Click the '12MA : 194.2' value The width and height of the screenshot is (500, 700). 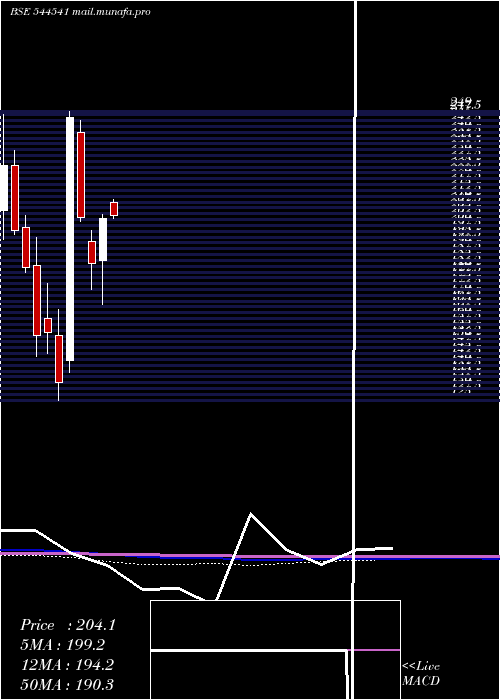point(67,665)
